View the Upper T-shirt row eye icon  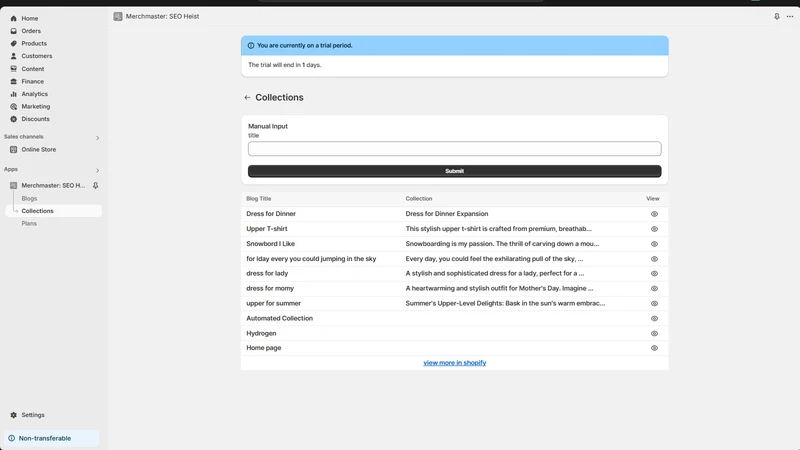654,229
